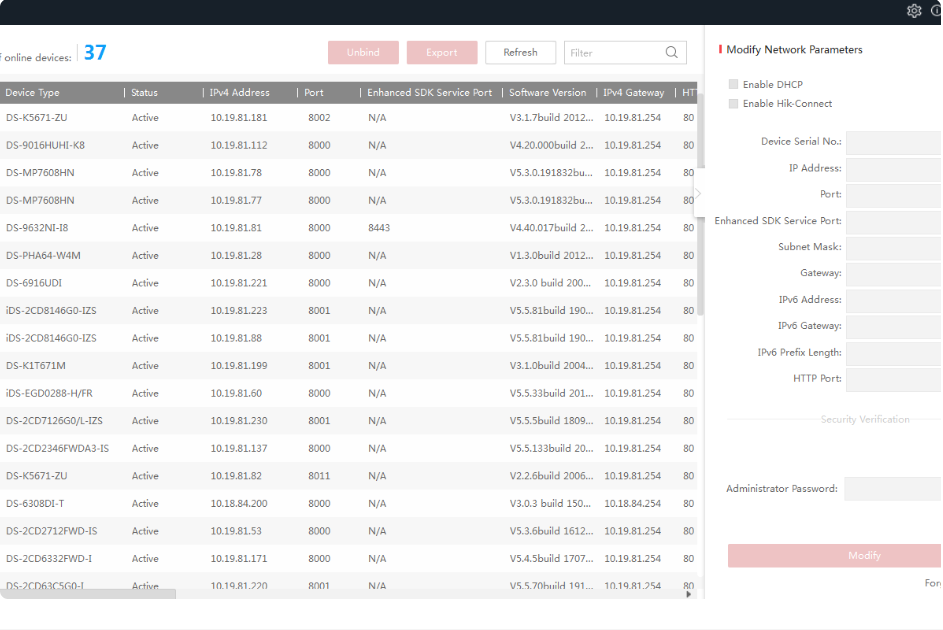
Task: Enable the DHCP checkbox
Action: click(734, 85)
